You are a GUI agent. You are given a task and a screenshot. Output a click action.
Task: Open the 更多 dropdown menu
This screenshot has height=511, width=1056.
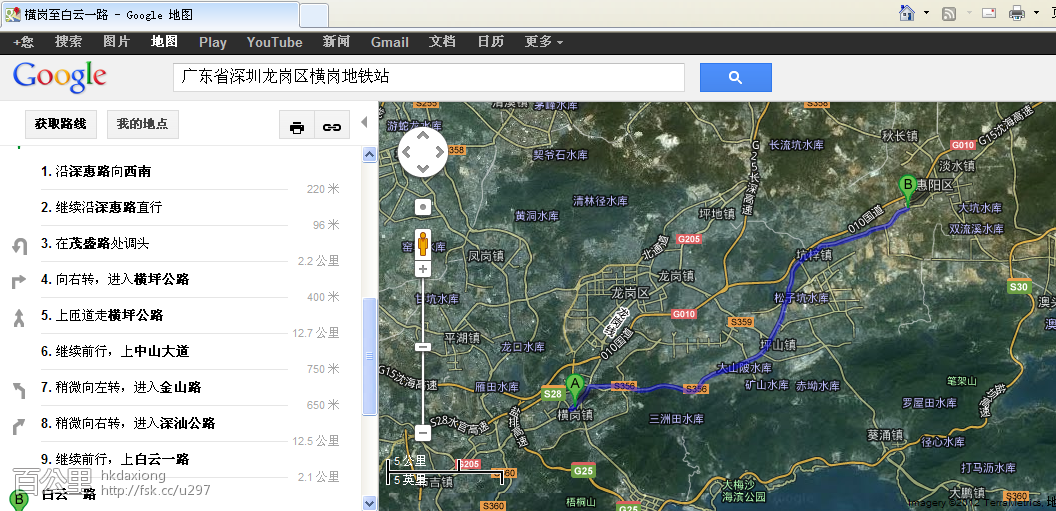[x=543, y=42]
